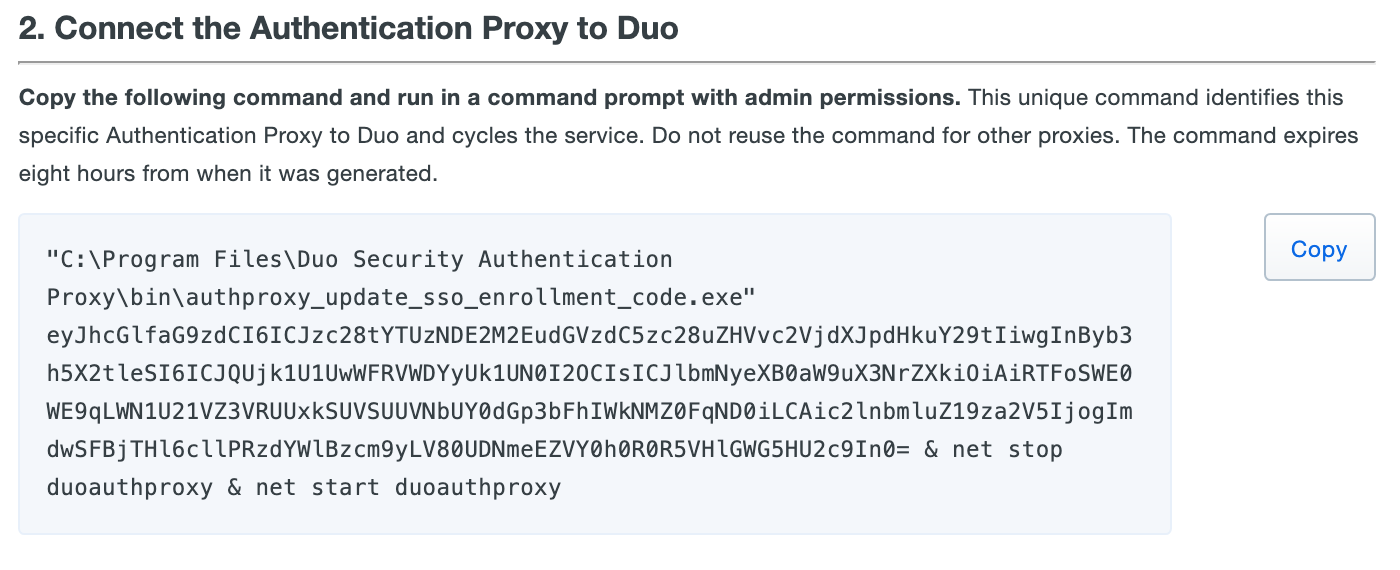Click the text 'eight hours from when it was generated'
The height and width of the screenshot is (570, 1400).
(228, 174)
